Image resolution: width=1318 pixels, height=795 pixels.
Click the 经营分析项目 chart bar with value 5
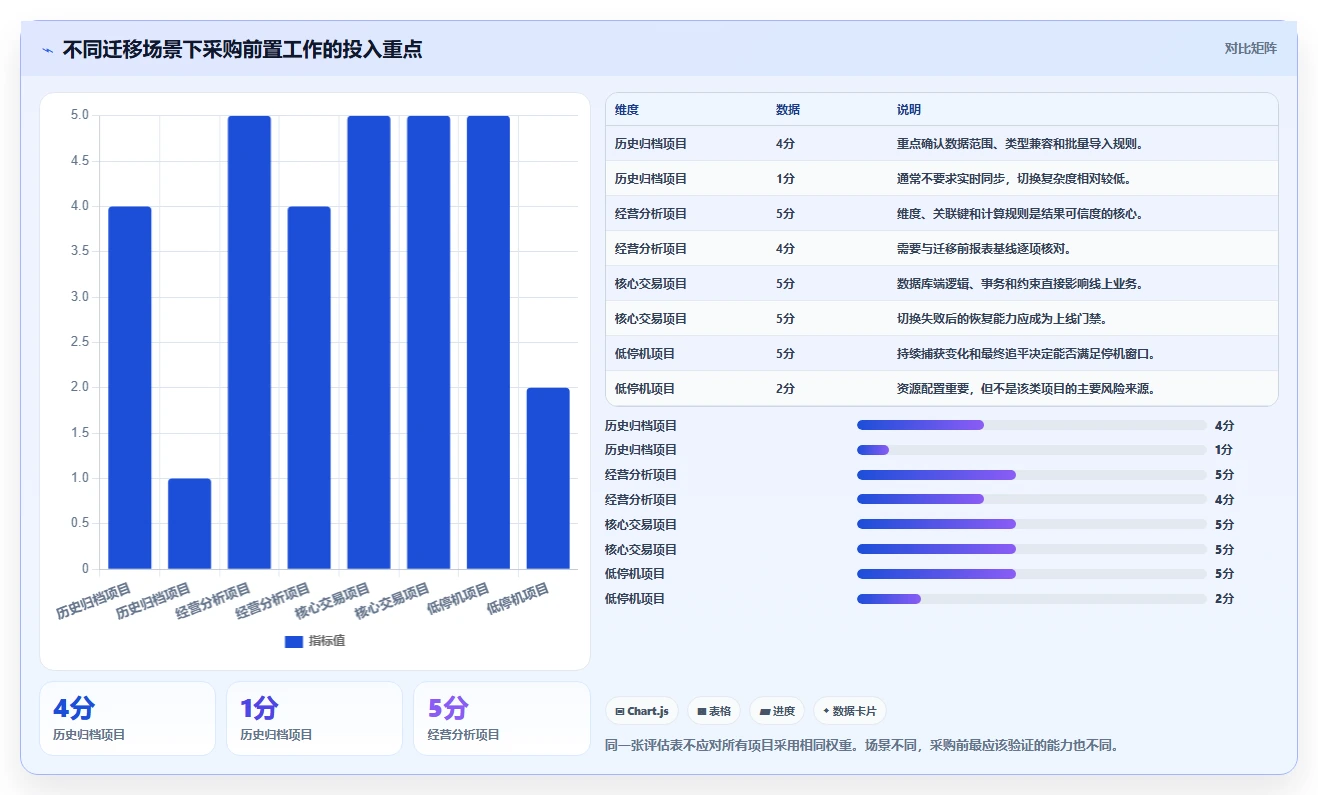click(x=249, y=342)
